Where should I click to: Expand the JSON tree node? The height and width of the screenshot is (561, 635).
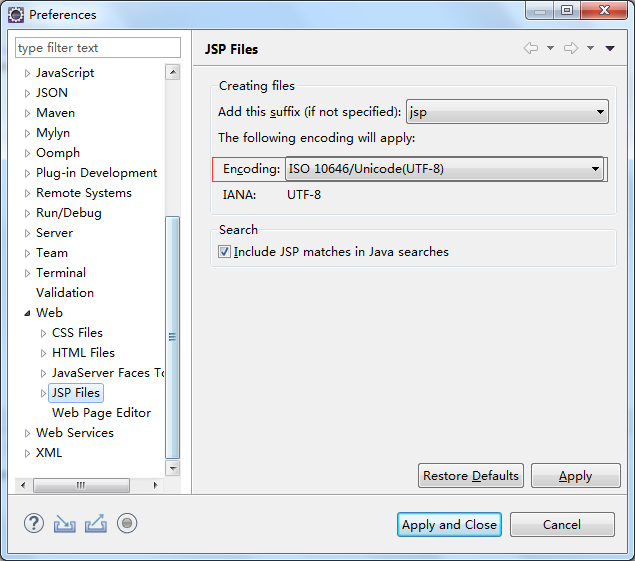click(x=27, y=93)
